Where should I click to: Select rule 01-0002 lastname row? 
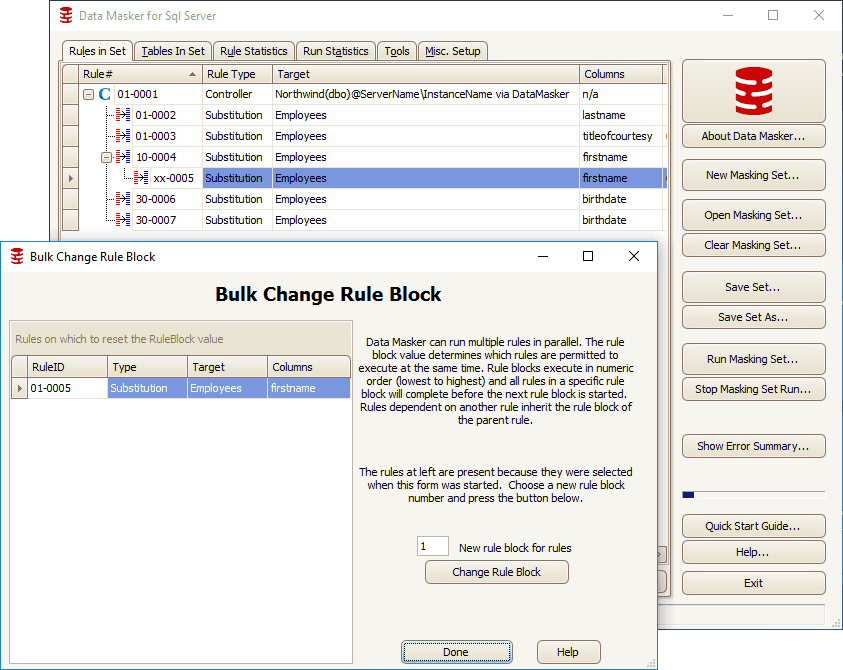tap(371, 115)
